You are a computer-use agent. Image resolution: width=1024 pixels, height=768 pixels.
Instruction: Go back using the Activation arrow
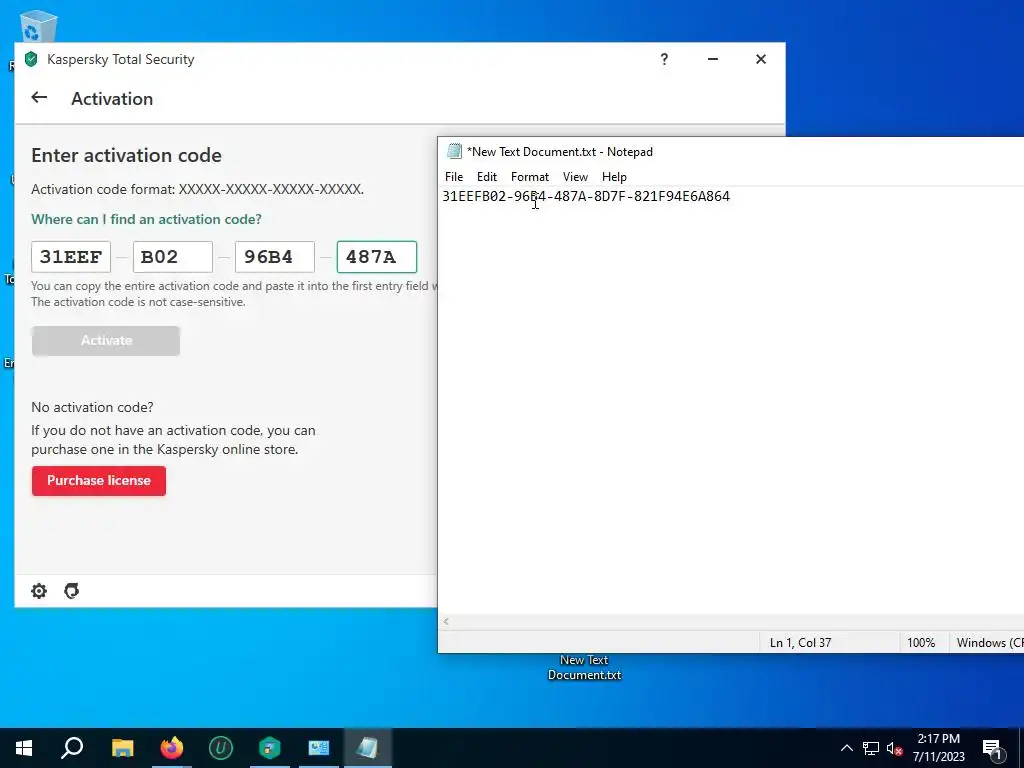[x=39, y=97]
